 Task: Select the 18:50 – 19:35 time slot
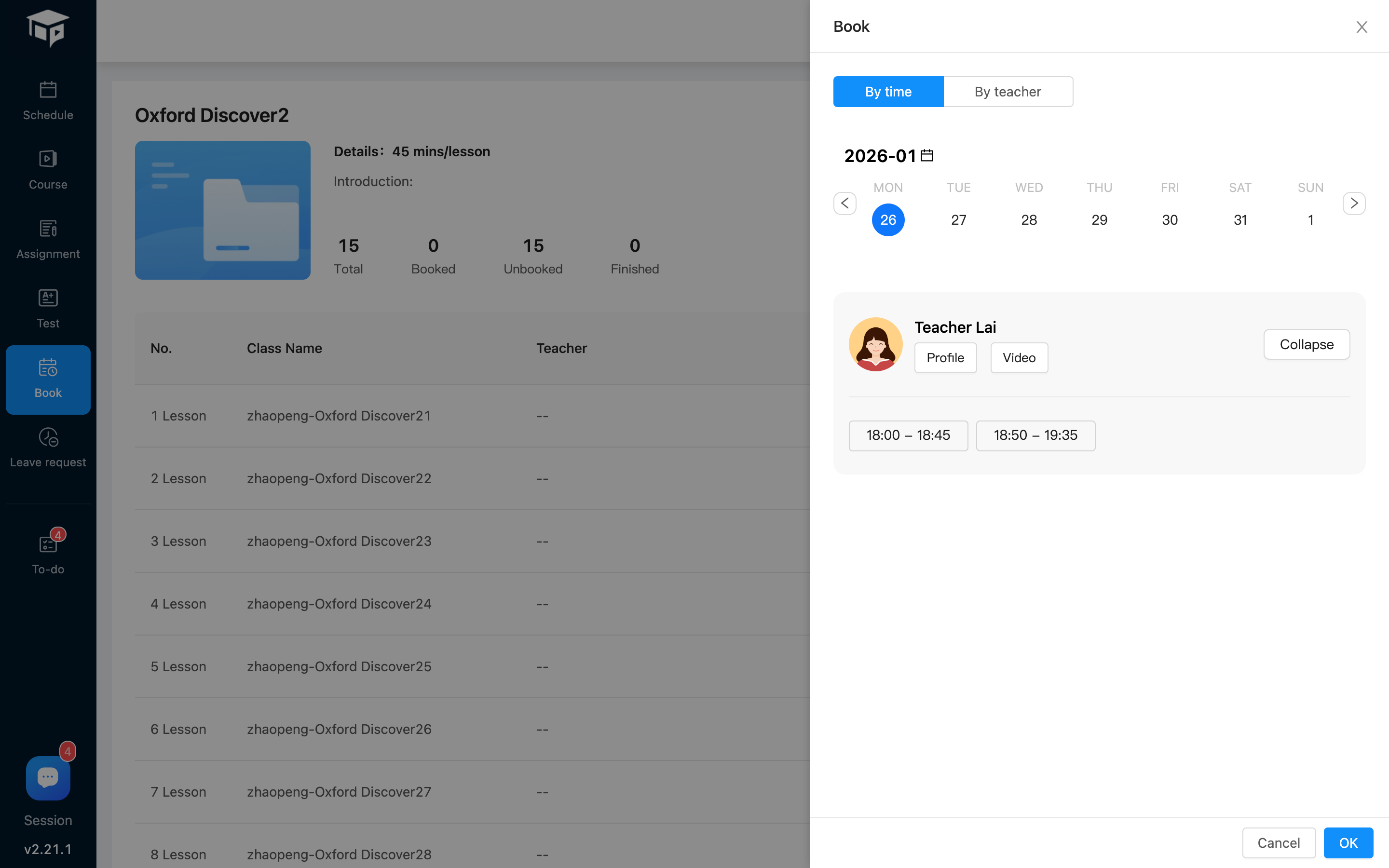(1035, 435)
